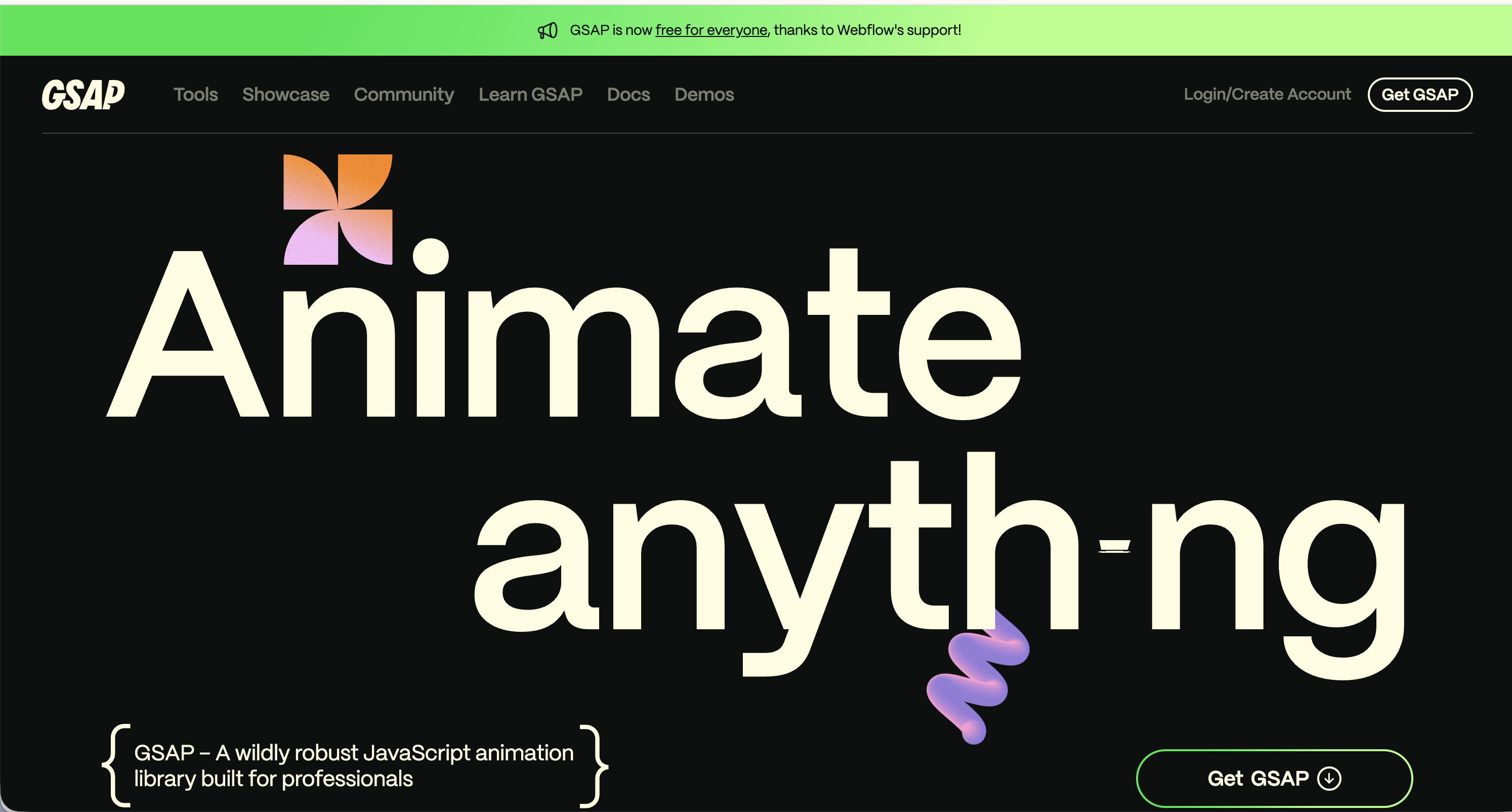Click the download arrow icon in the bottom Get GSAP button
1512x812 pixels.
coord(1329,779)
